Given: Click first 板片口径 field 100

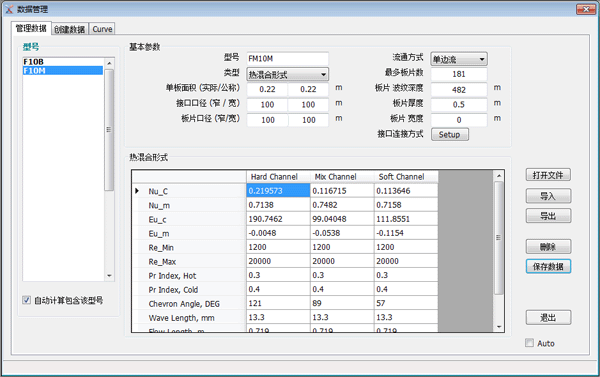Looking at the screenshot, I should pos(267,120).
